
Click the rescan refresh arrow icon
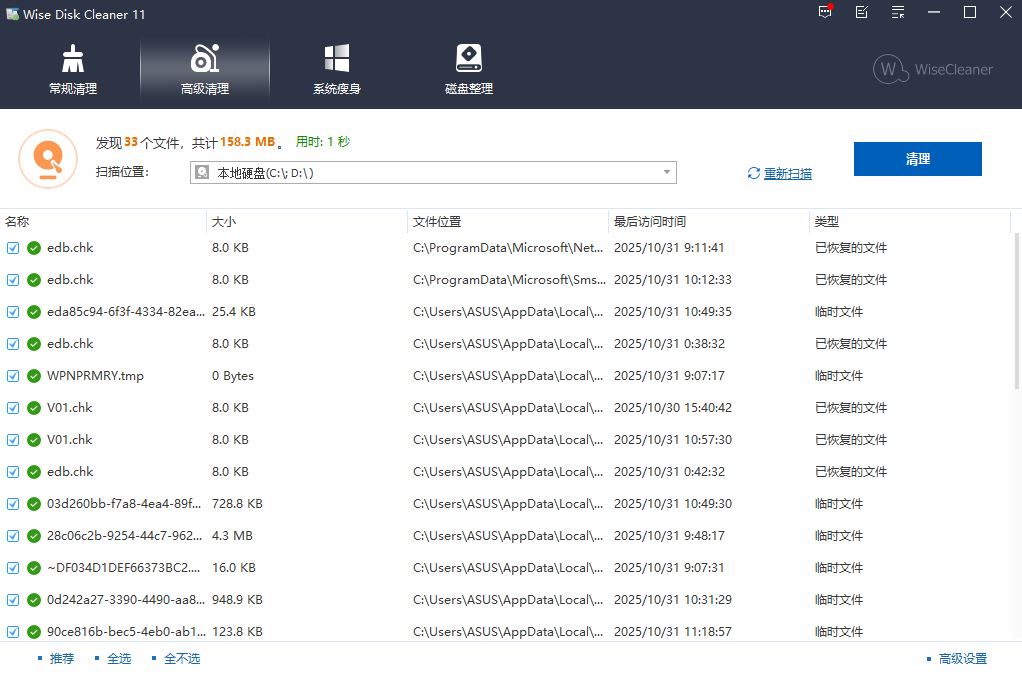[754, 174]
